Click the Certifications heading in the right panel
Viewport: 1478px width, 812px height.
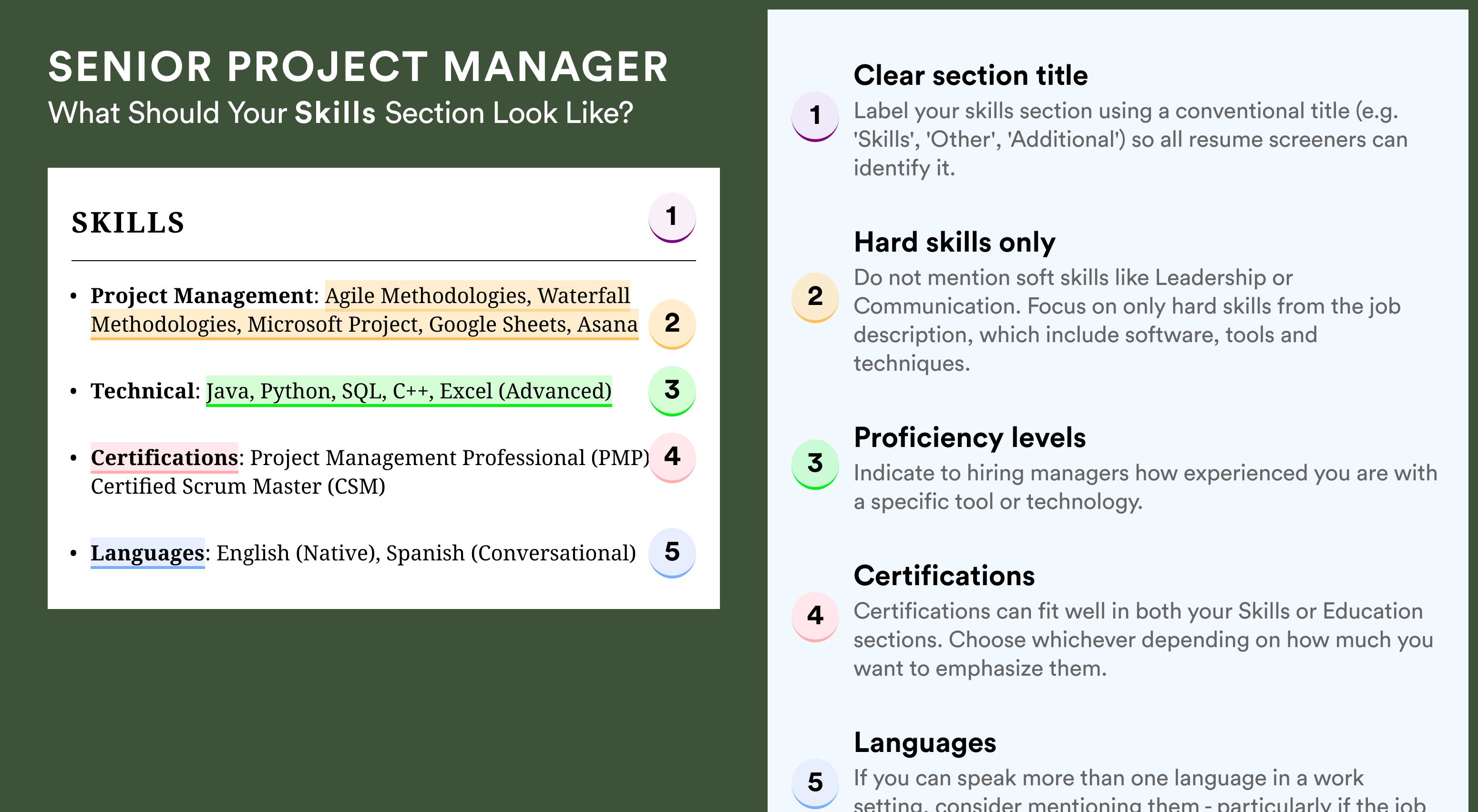(944, 575)
